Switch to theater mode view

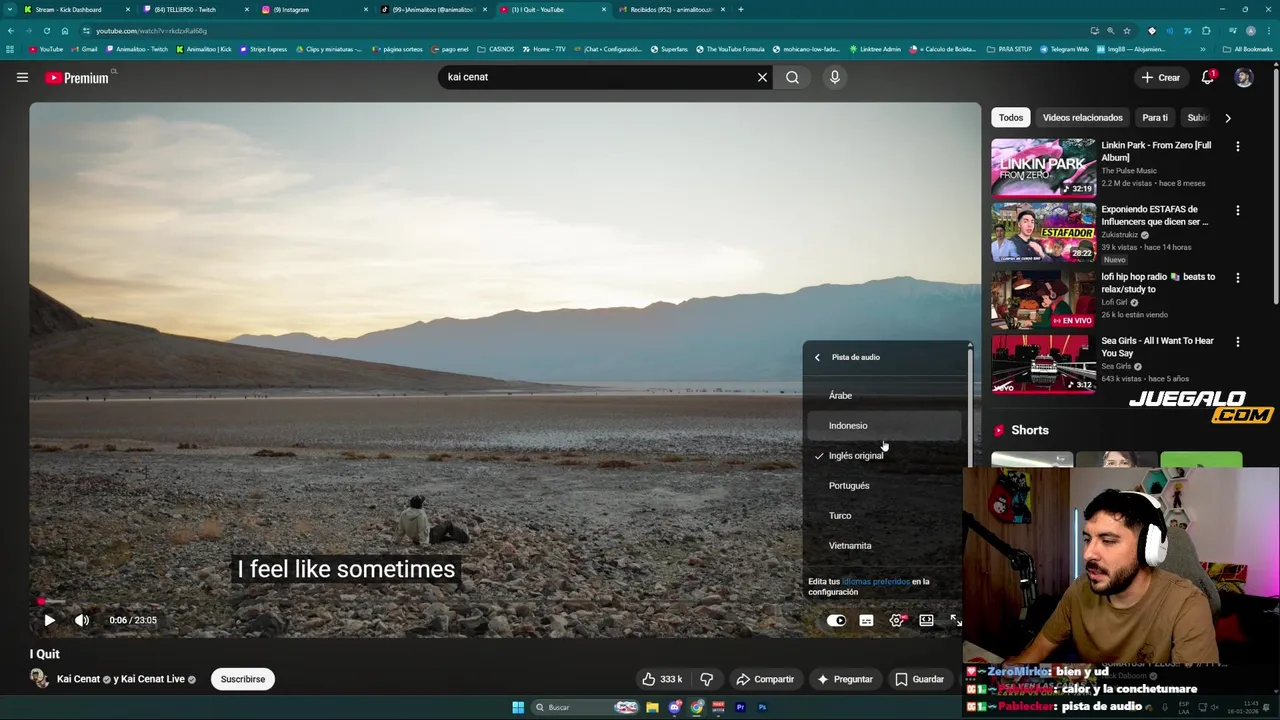(926, 621)
